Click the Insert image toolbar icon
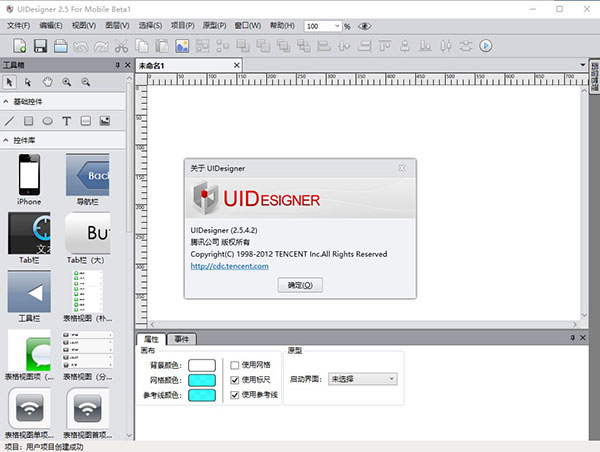The height and width of the screenshot is (452, 600). tap(182, 46)
